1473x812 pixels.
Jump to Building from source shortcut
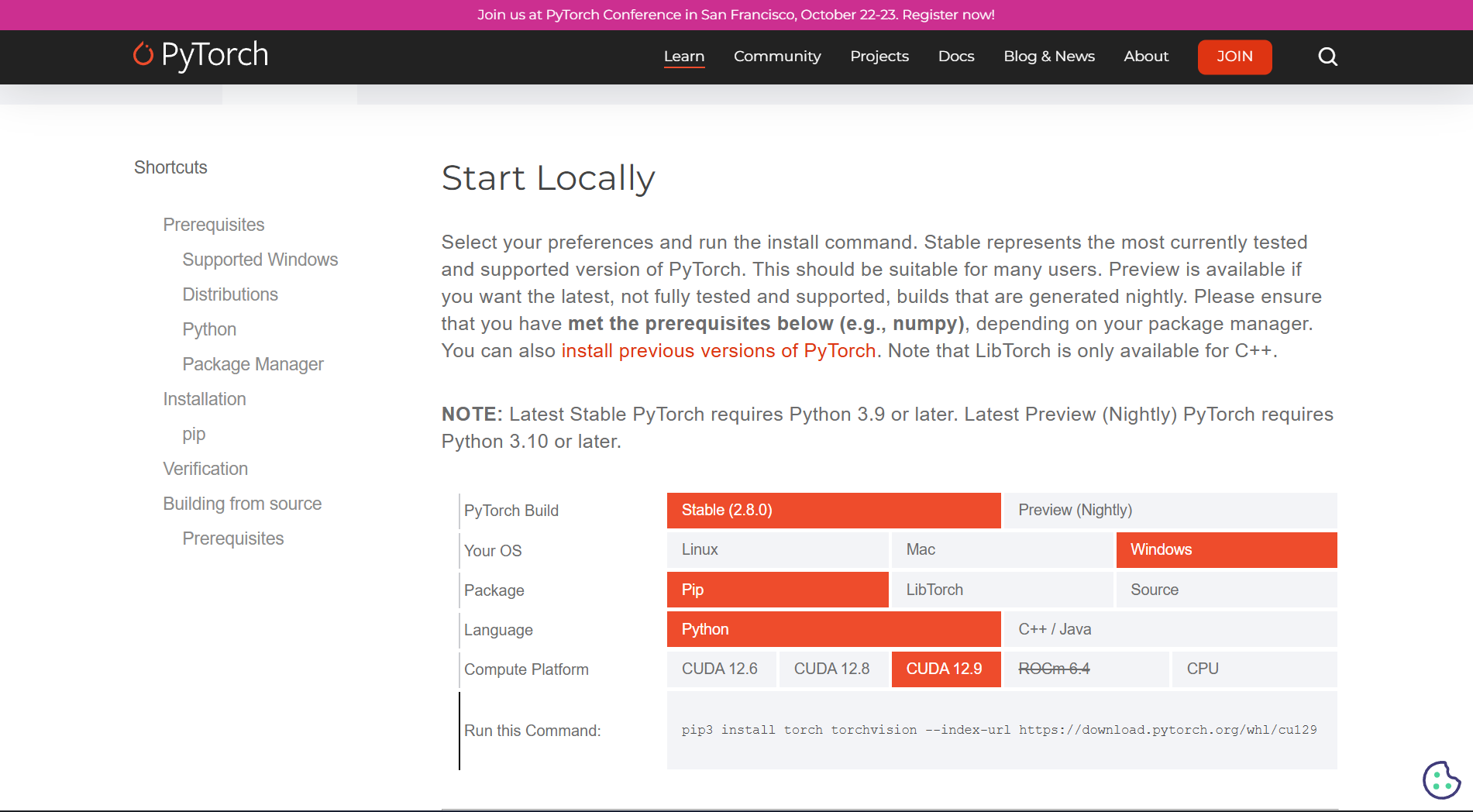coord(243,504)
